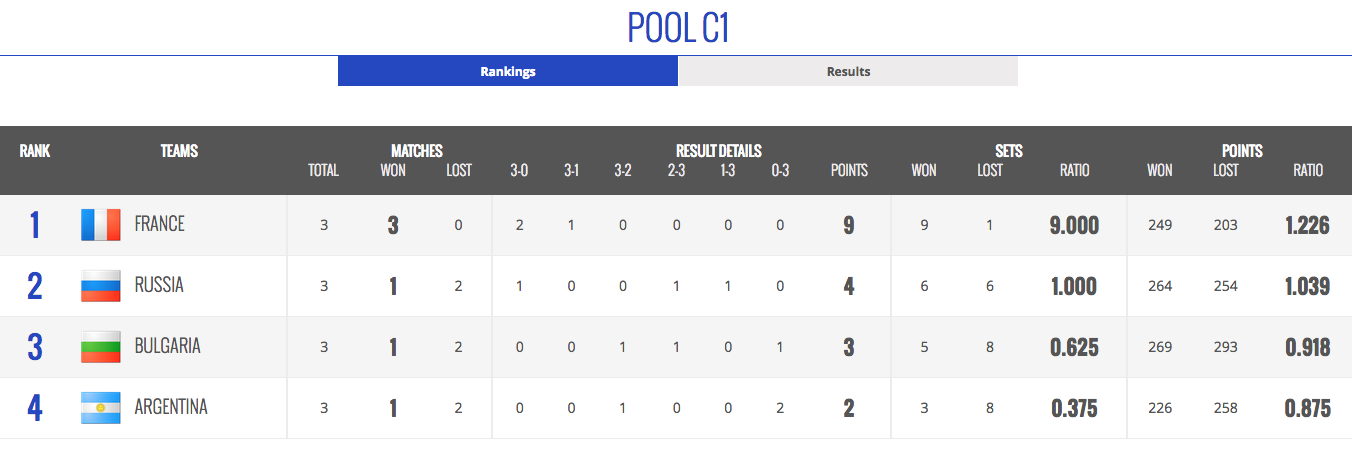Click Russia's rank number 2
Screen dimensions: 1352x452
(x=35, y=286)
